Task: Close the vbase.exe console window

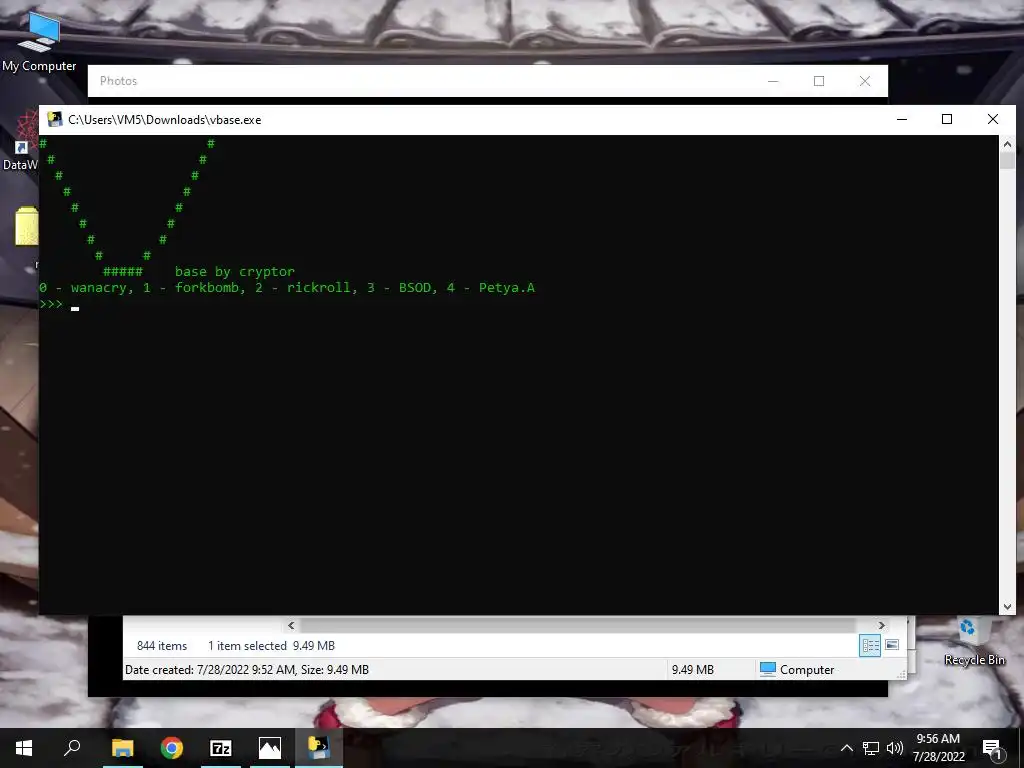Action: click(x=993, y=120)
